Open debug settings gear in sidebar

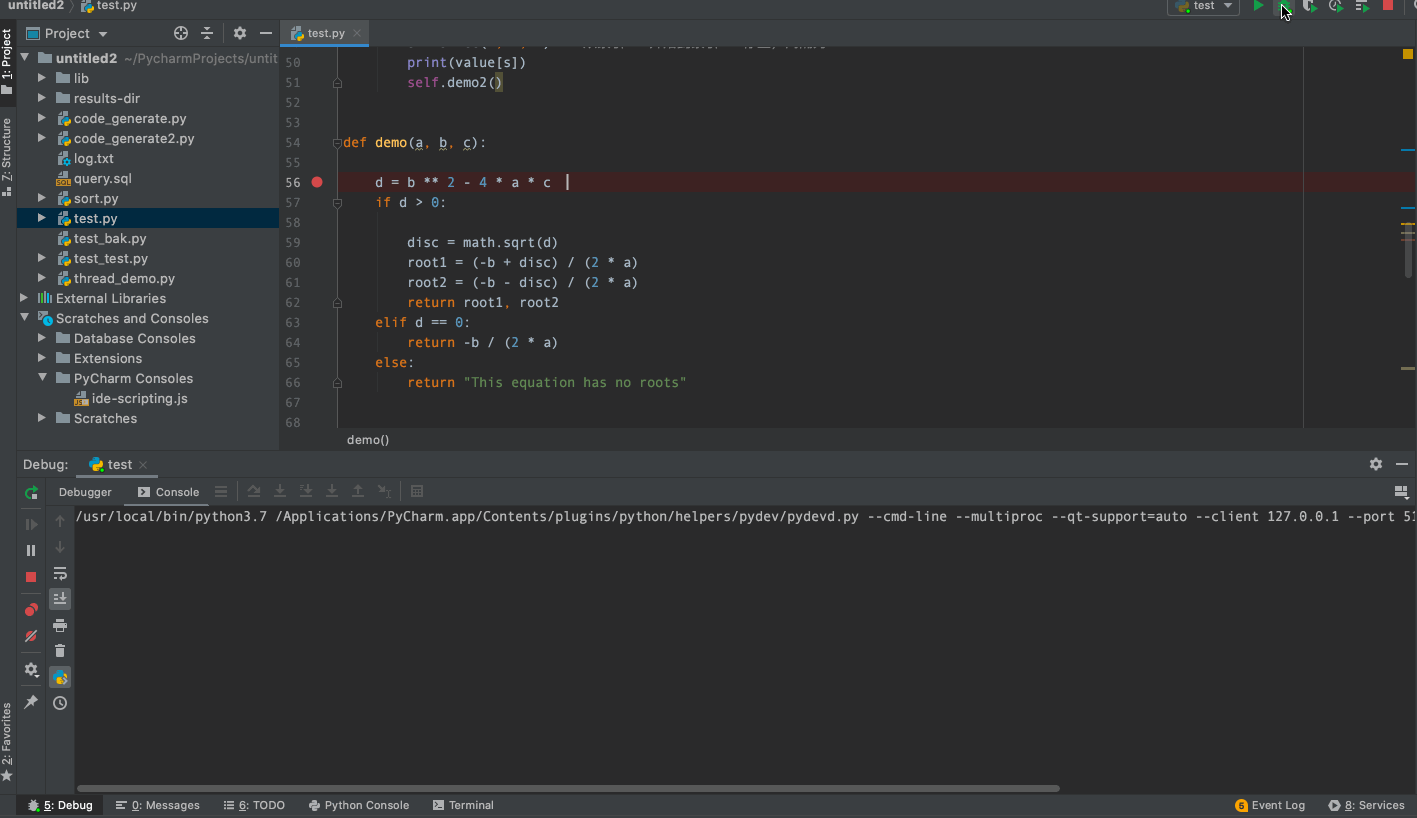(31, 670)
